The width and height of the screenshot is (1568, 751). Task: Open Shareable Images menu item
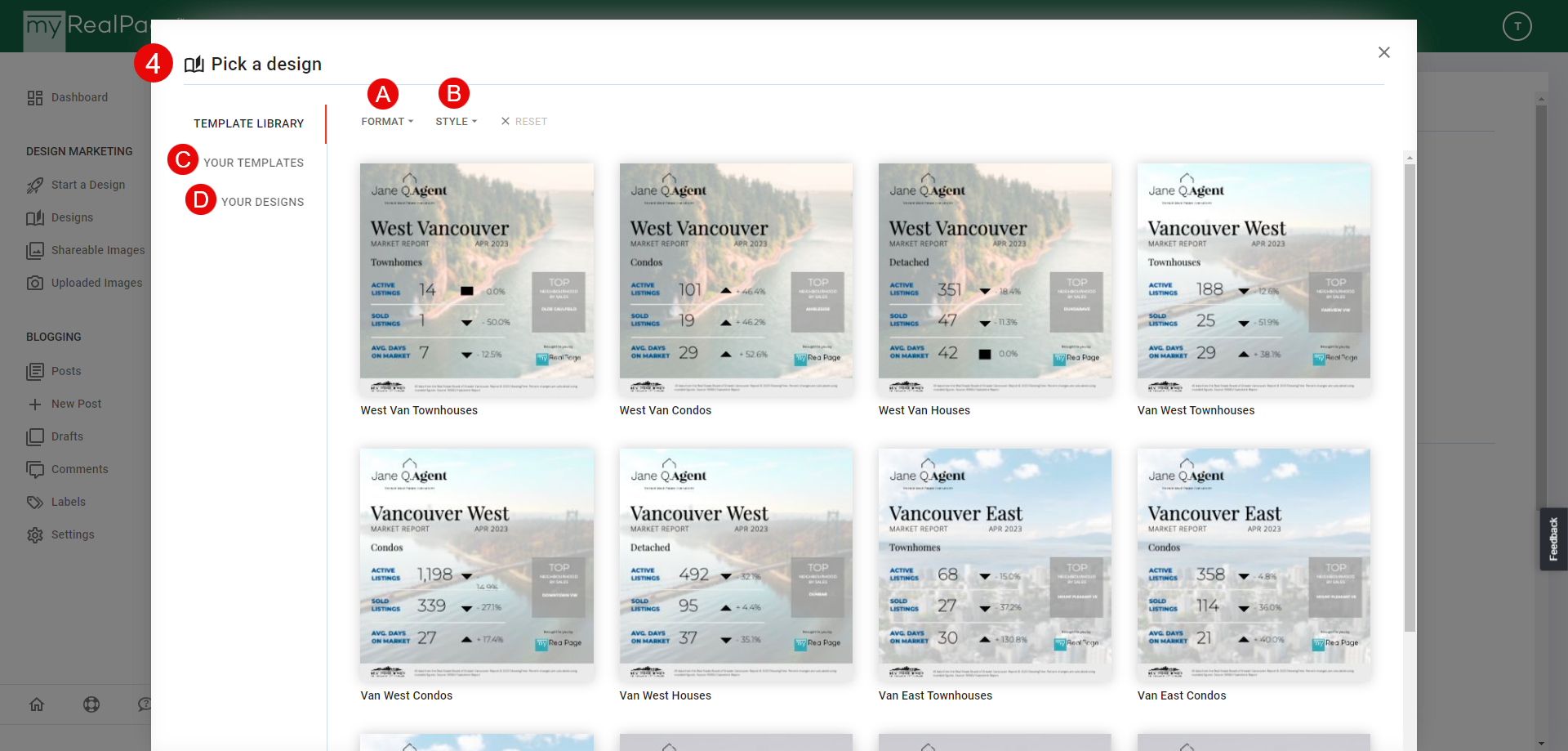(98, 250)
